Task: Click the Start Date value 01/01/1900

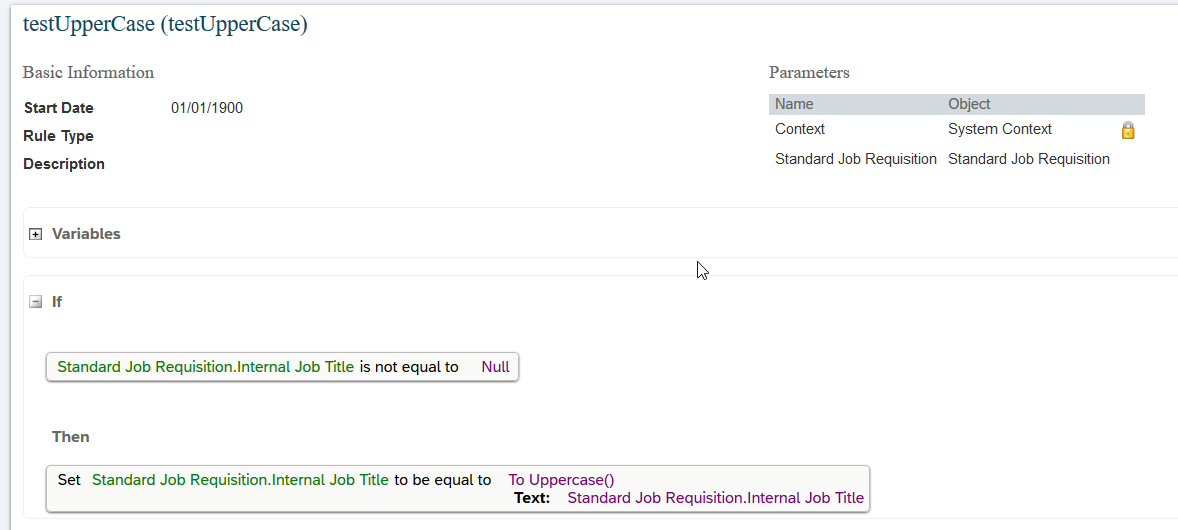Action: pyautogui.click(x=207, y=108)
